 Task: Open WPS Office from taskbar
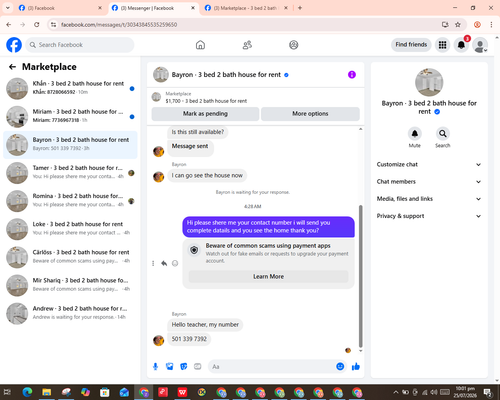tap(182, 392)
